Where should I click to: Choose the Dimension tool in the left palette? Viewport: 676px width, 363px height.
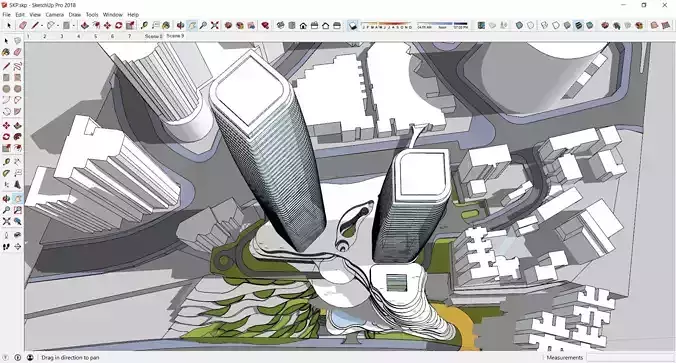pyautogui.click(x=17, y=162)
